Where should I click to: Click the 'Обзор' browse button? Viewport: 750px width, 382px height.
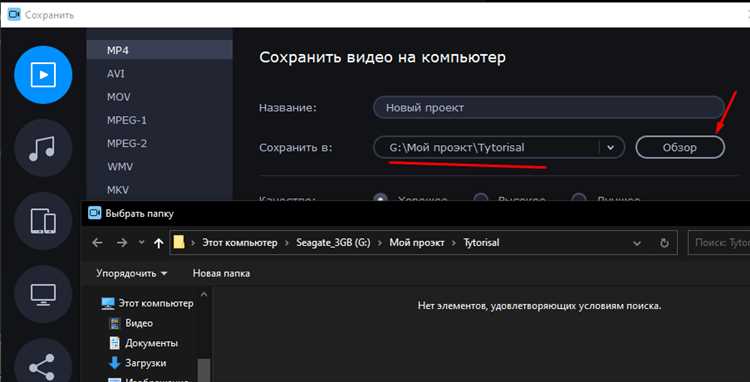680,148
